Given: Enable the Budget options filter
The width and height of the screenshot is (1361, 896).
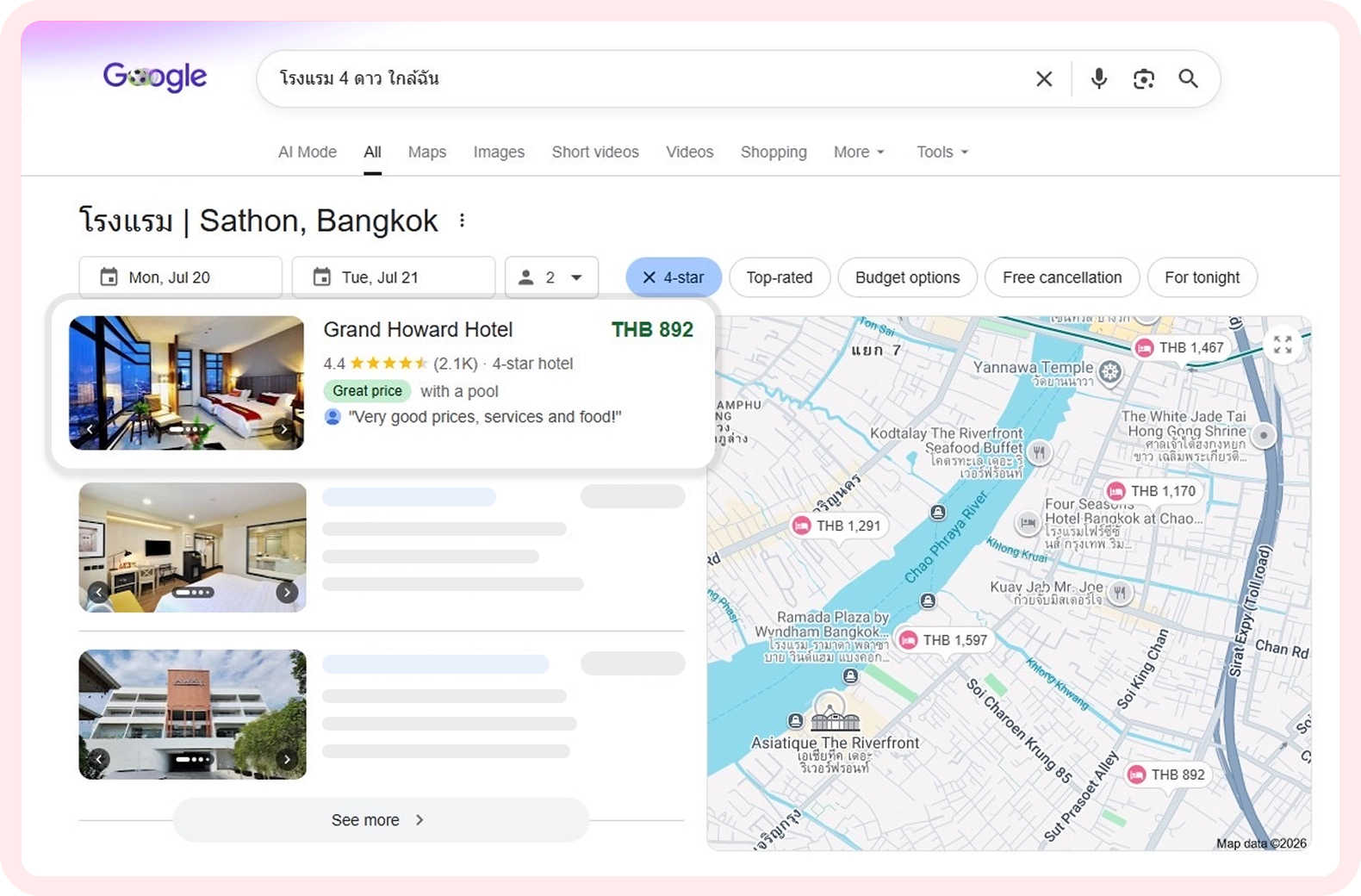Looking at the screenshot, I should tap(907, 277).
